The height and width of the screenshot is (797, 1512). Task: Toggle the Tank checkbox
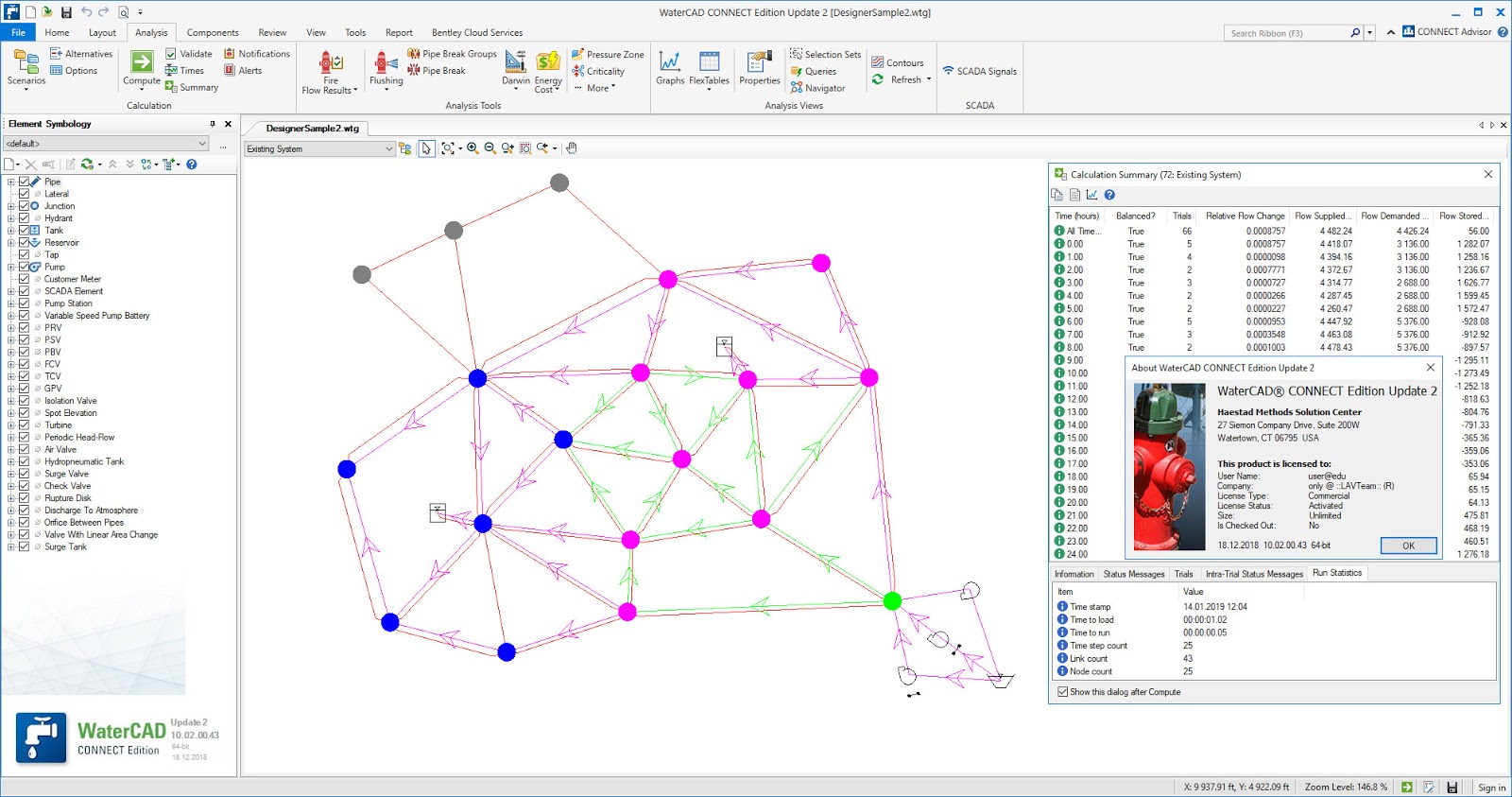coord(24,231)
